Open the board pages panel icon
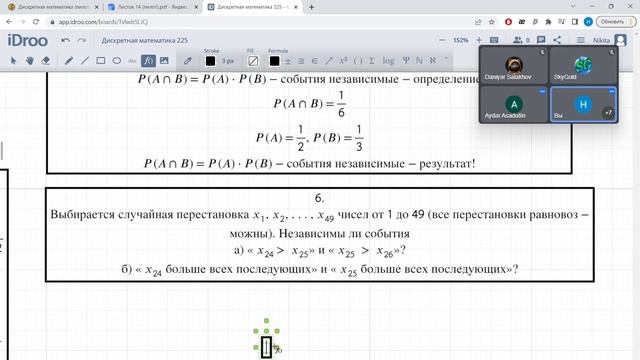The height and width of the screenshot is (360, 640). 494,40
